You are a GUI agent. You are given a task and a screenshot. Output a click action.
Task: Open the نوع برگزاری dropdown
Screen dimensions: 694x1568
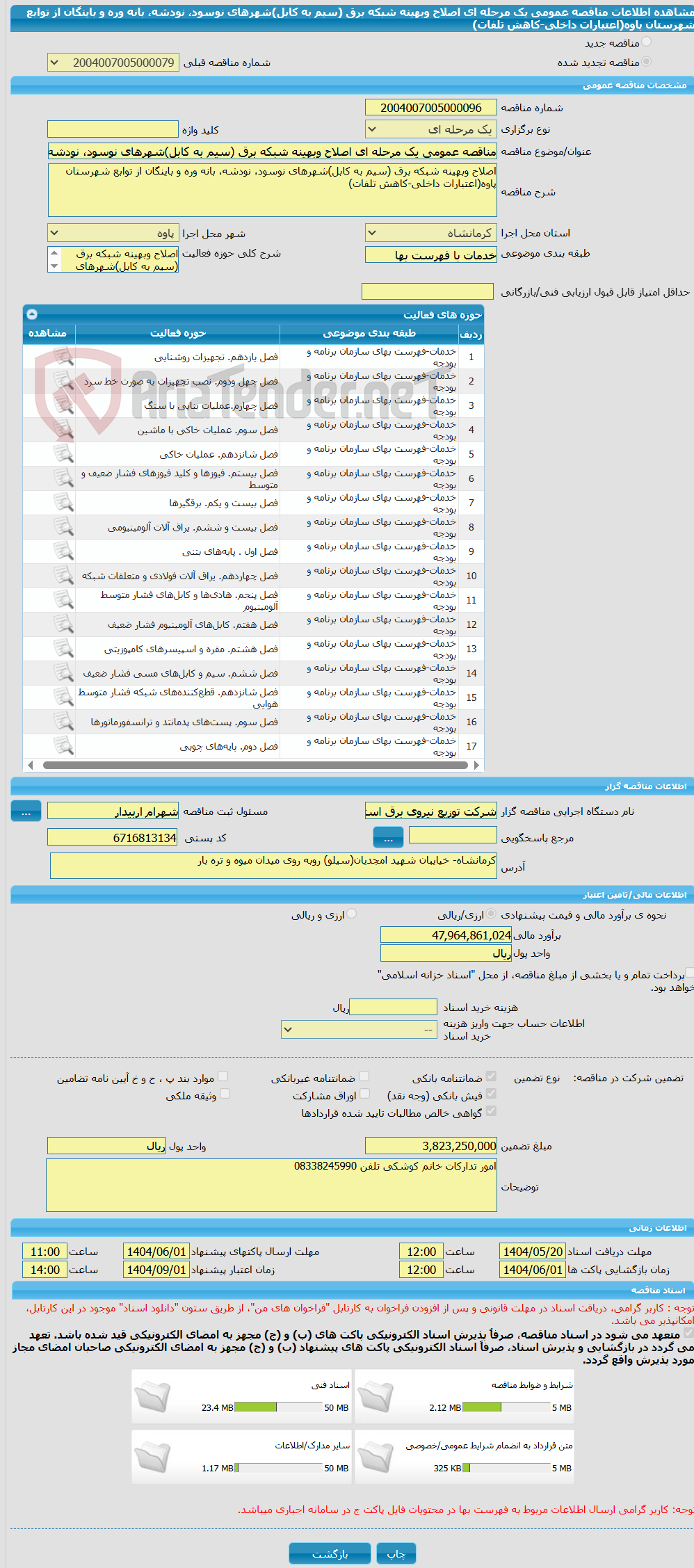[431, 129]
